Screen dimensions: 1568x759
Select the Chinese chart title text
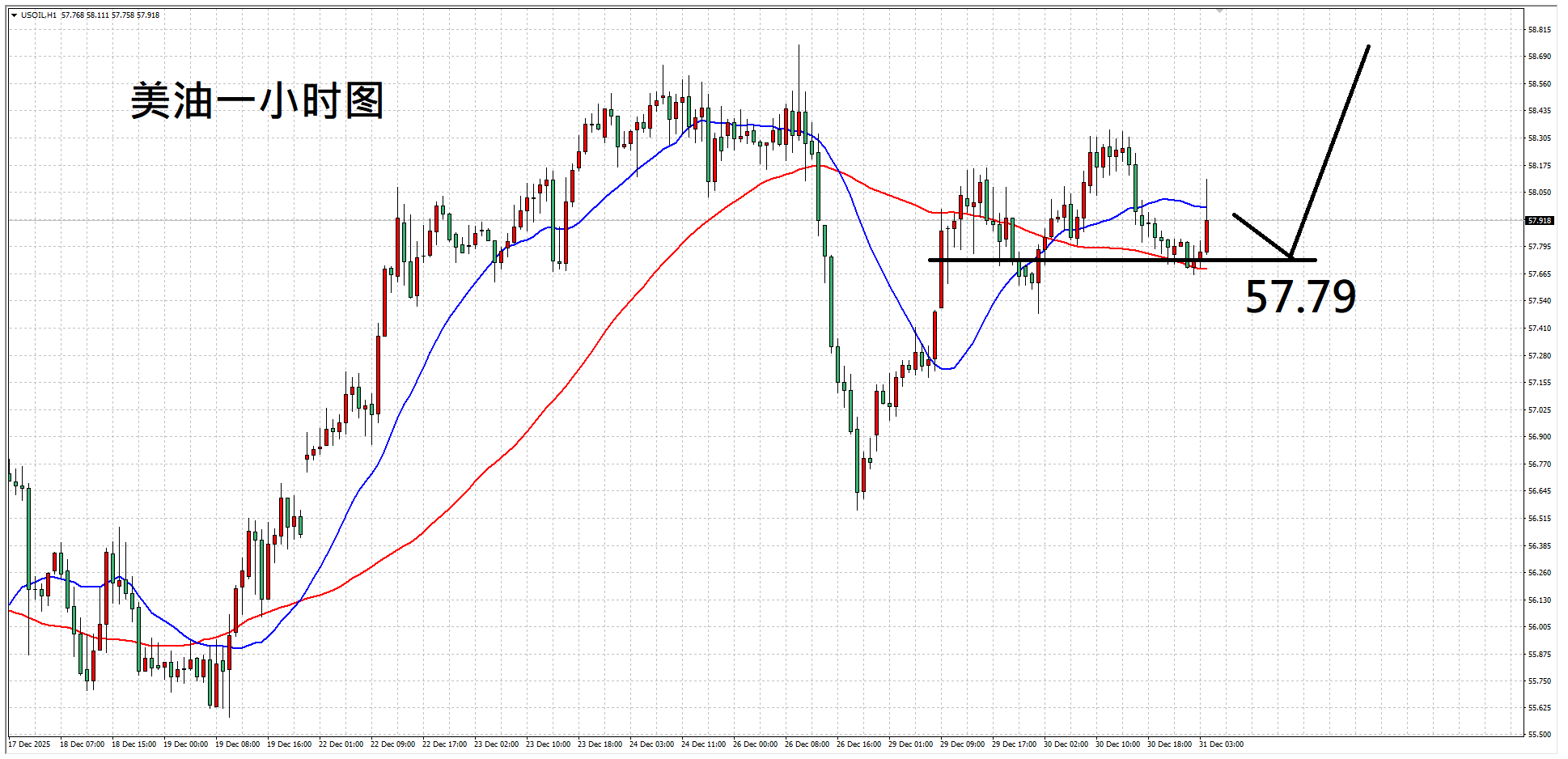click(x=256, y=101)
